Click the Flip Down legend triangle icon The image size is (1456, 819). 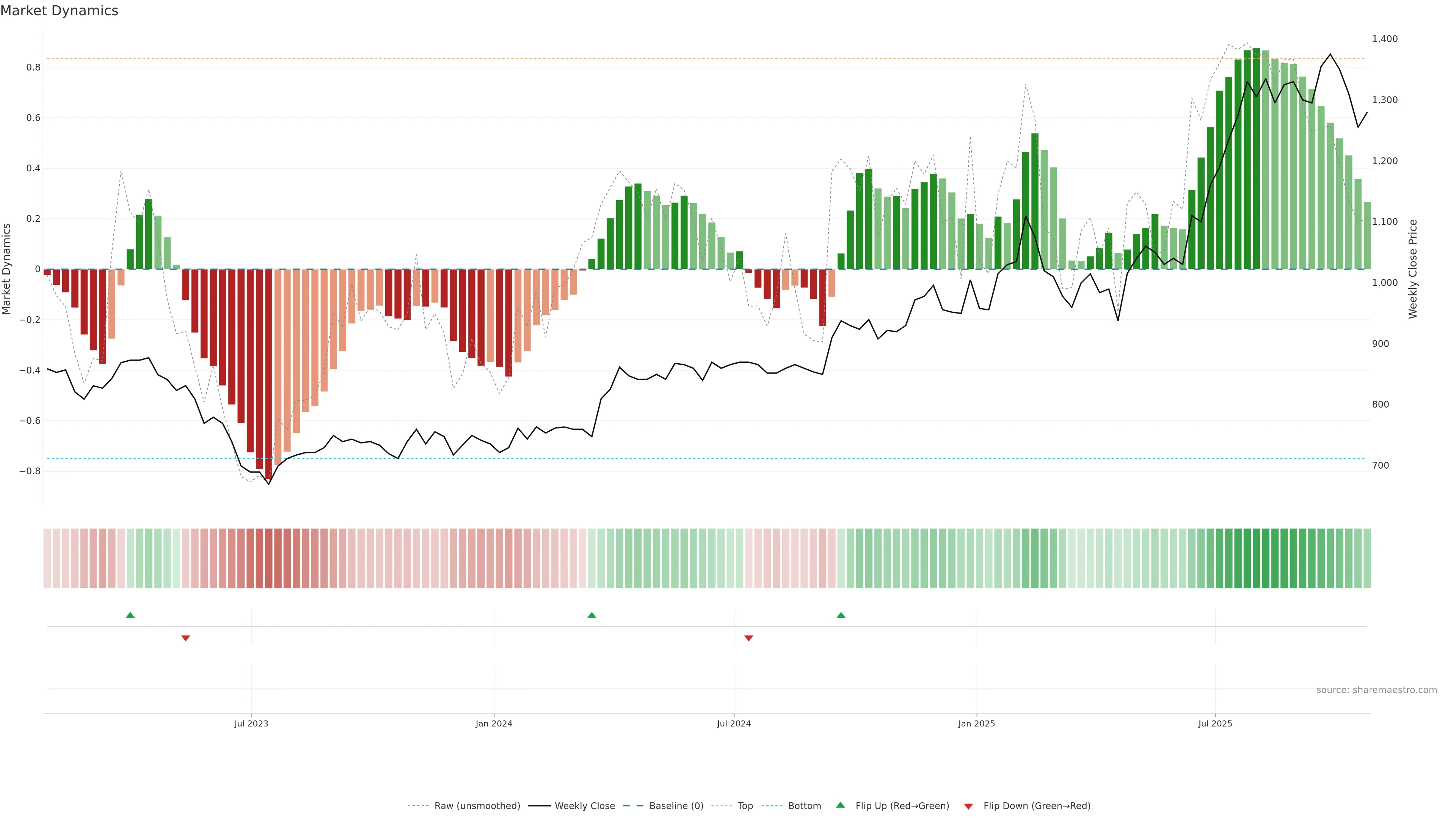968,806
